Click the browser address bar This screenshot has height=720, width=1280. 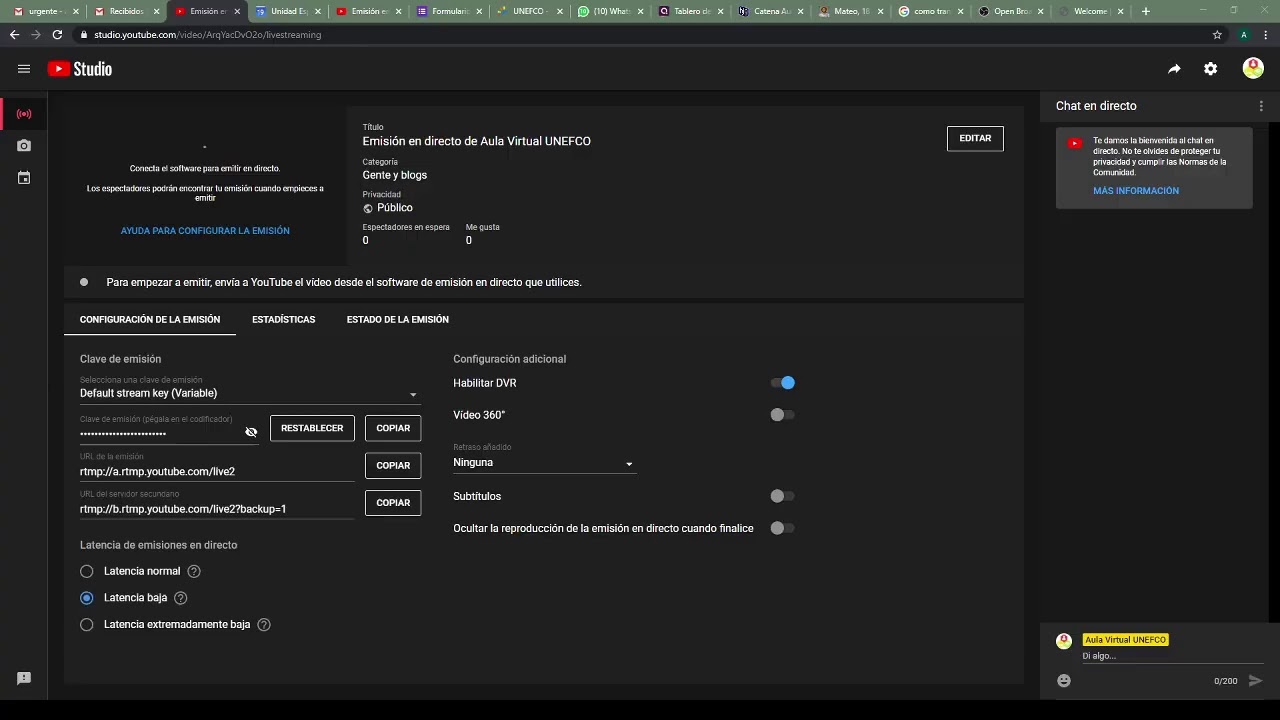(640, 34)
